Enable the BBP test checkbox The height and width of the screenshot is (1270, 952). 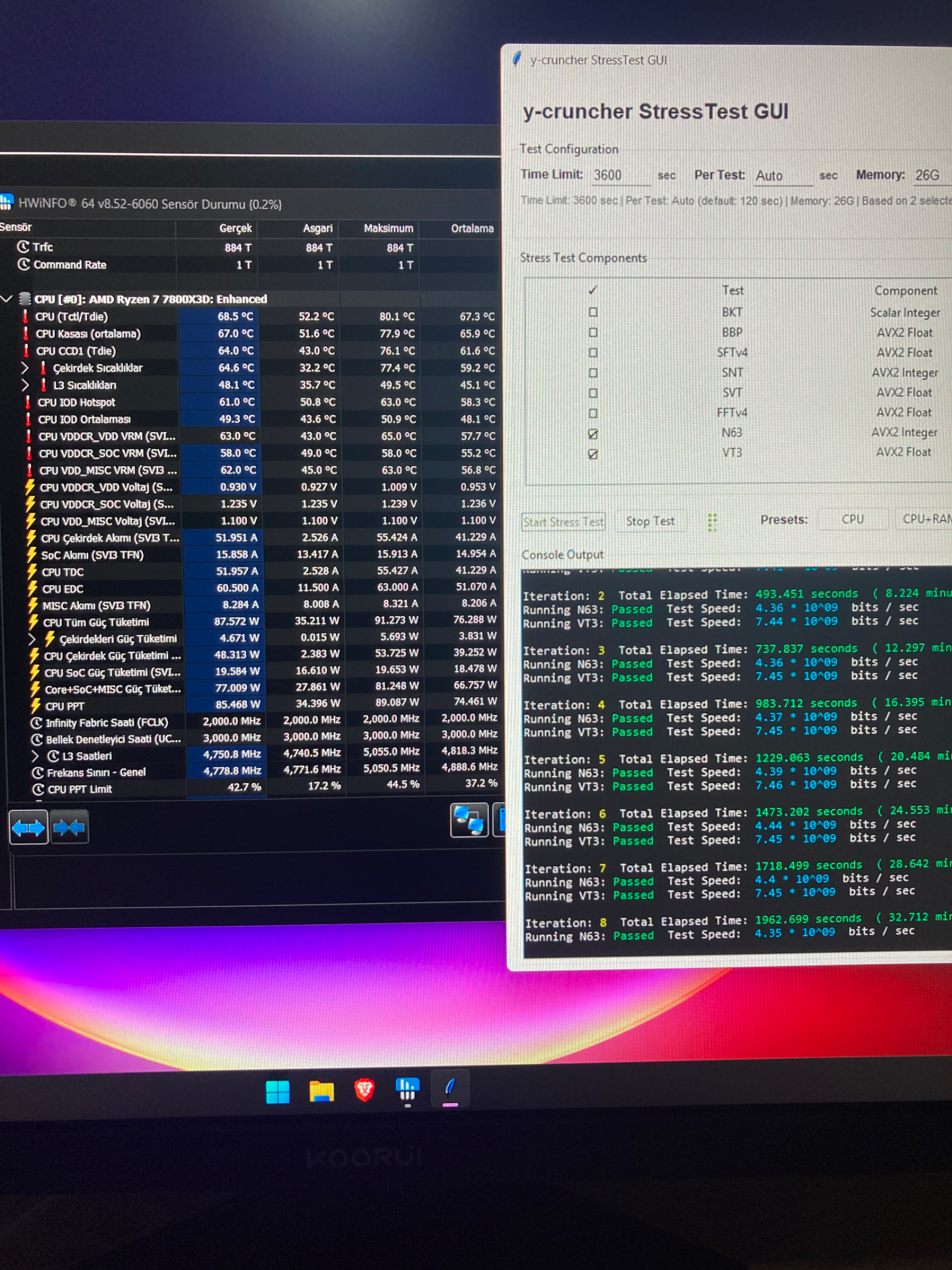(593, 332)
